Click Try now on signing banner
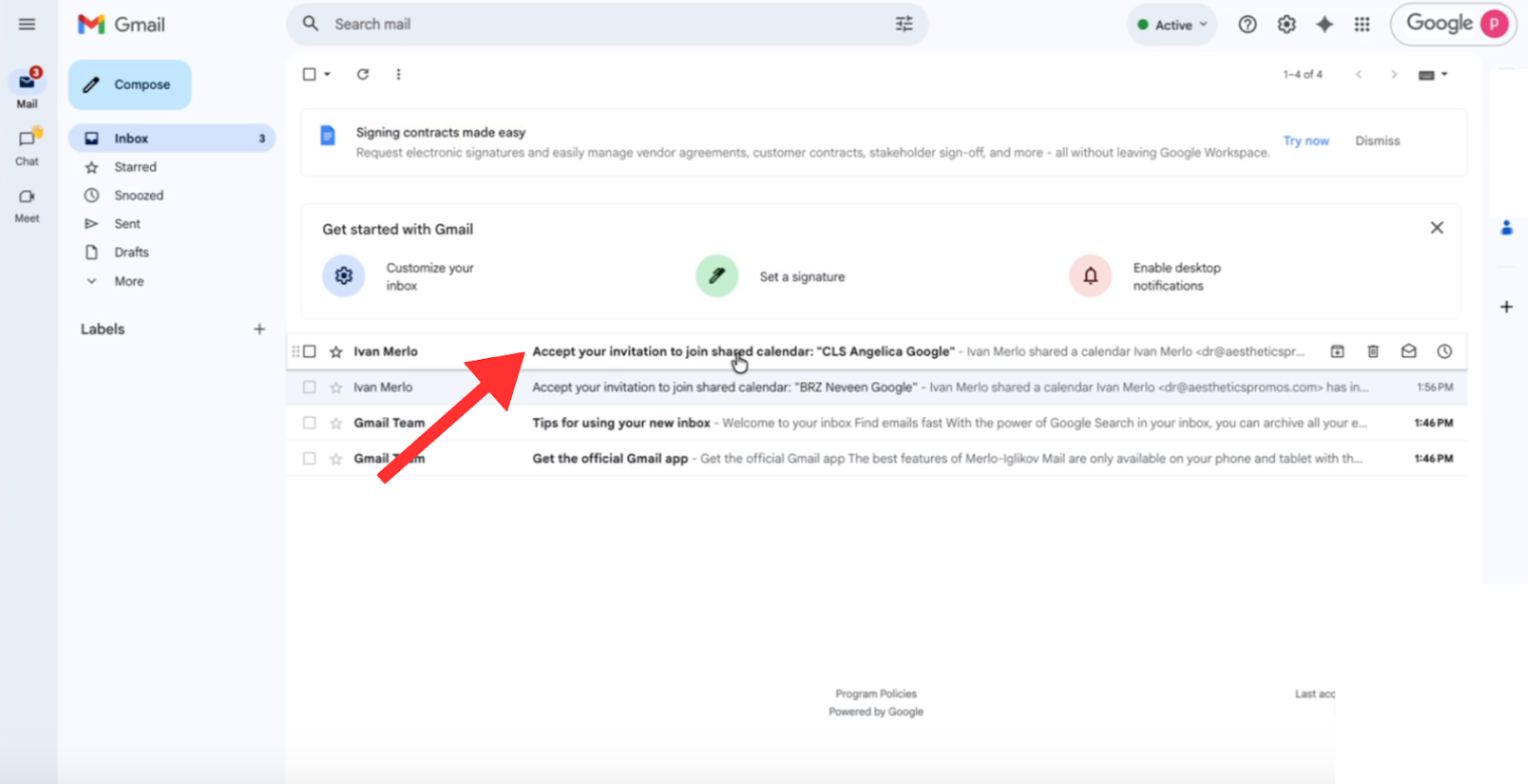Viewport: 1528px width, 784px height. [1305, 141]
